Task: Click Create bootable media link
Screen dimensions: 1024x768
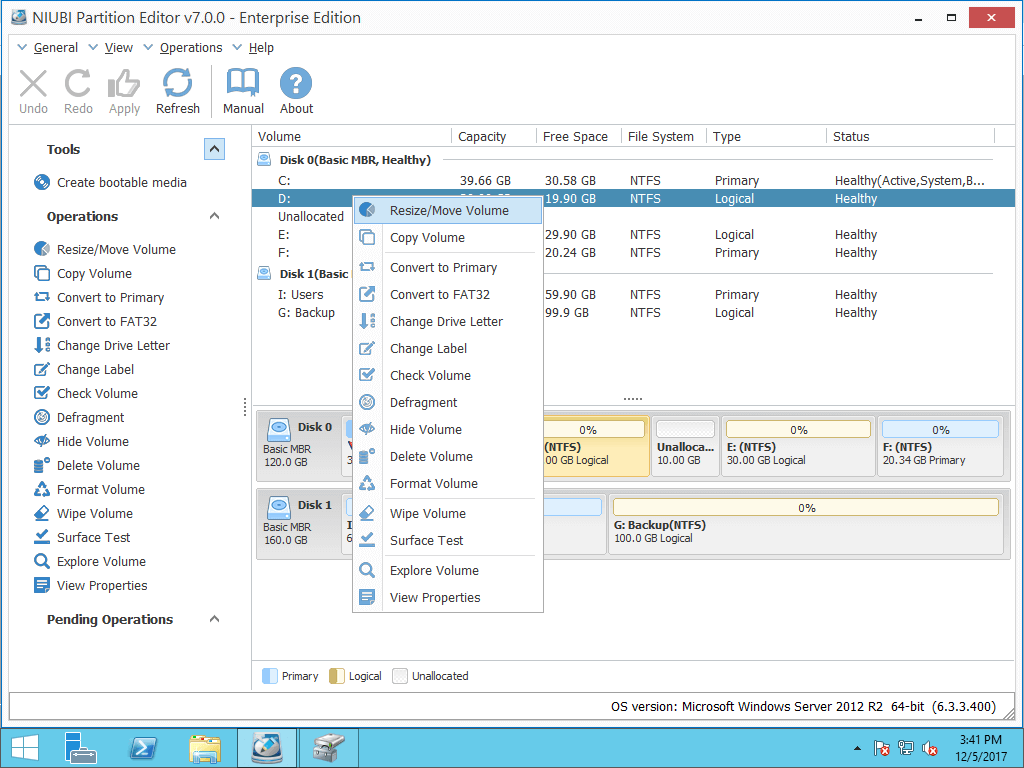Action: point(121,182)
